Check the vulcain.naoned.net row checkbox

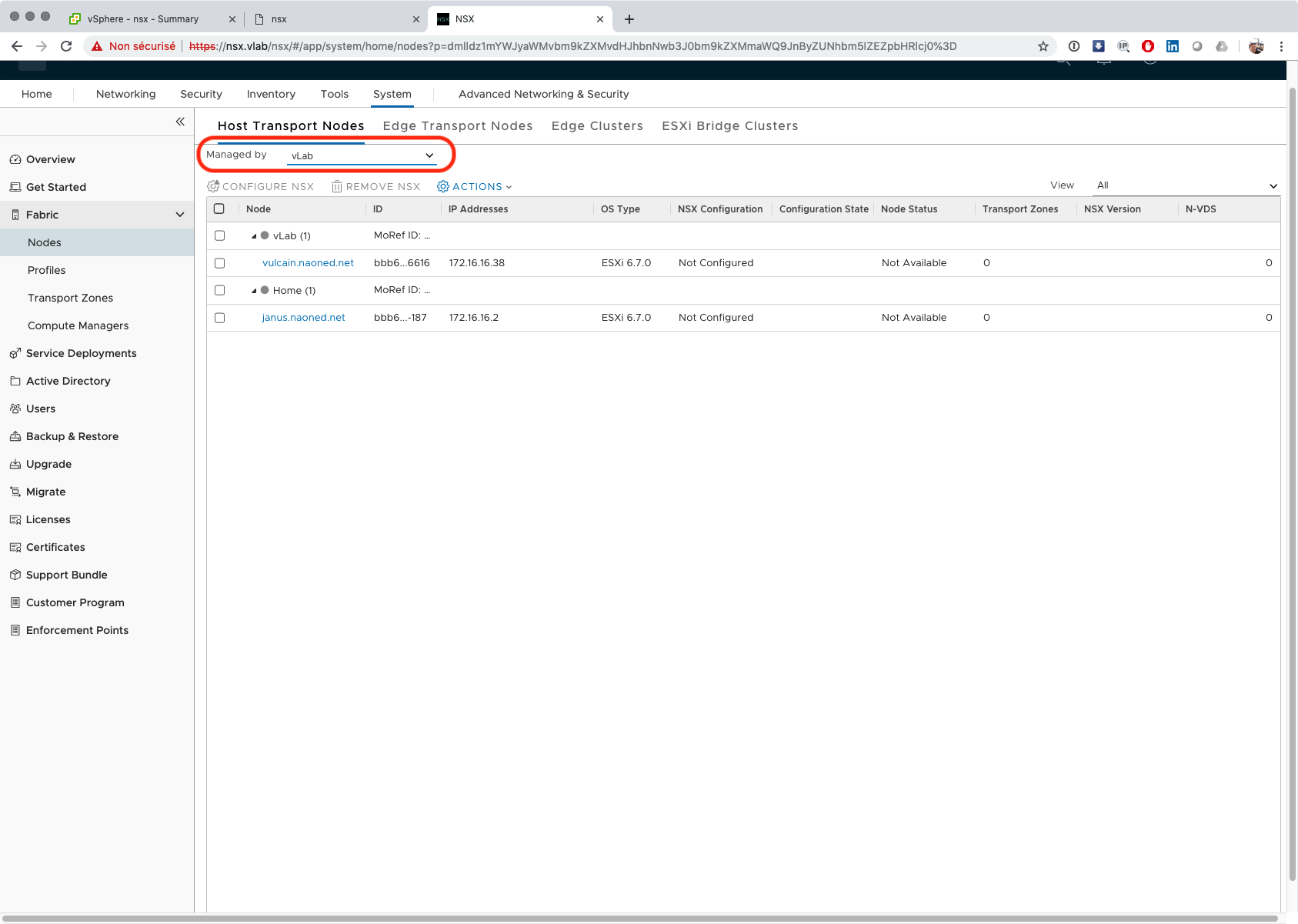219,263
